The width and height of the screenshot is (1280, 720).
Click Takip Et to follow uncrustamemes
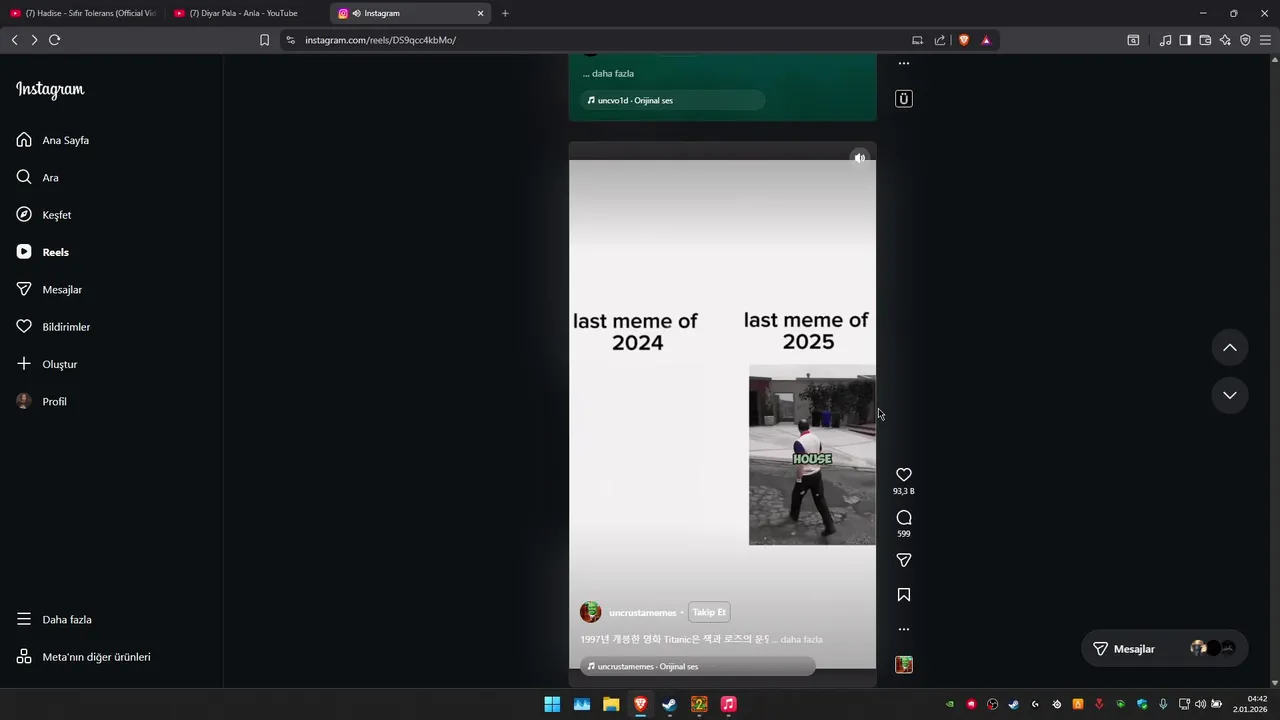[709, 612]
